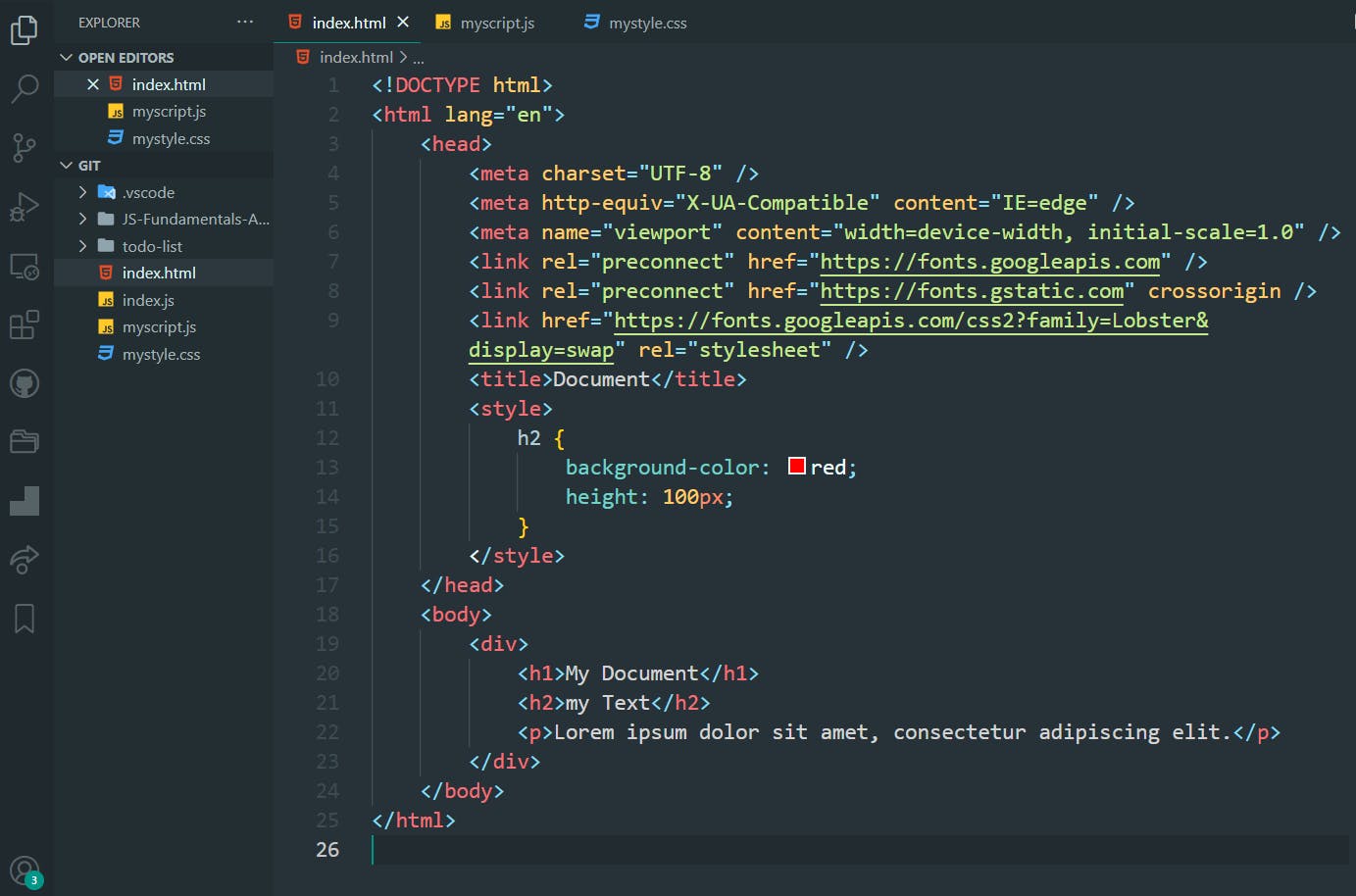Viewport: 1356px width, 896px height.
Task: Click the breadcrumb ellipsis item
Action: 419,58
